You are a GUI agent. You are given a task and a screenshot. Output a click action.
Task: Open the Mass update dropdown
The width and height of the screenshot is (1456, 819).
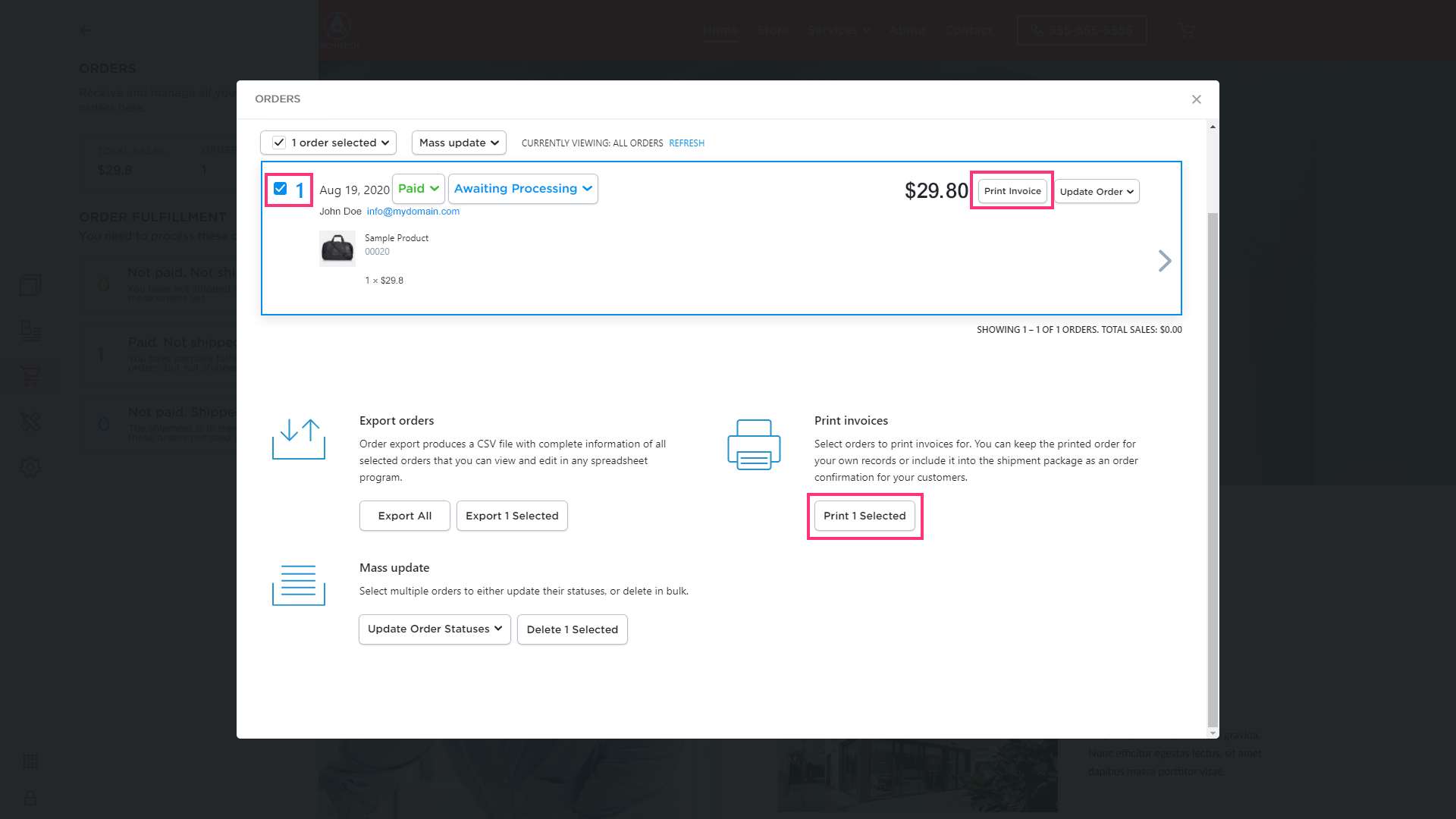click(x=459, y=143)
